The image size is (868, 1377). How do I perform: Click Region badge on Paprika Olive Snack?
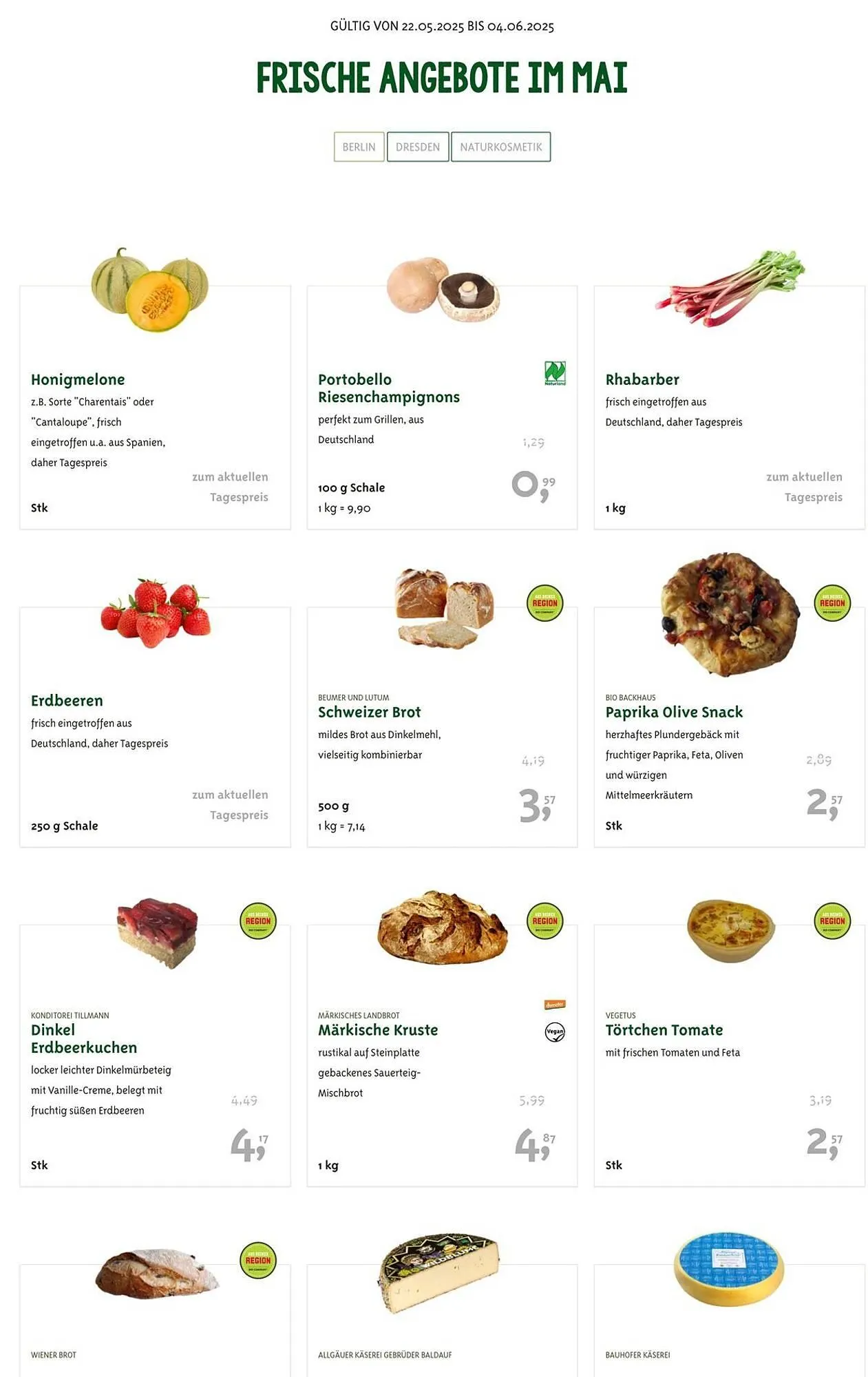(832, 603)
